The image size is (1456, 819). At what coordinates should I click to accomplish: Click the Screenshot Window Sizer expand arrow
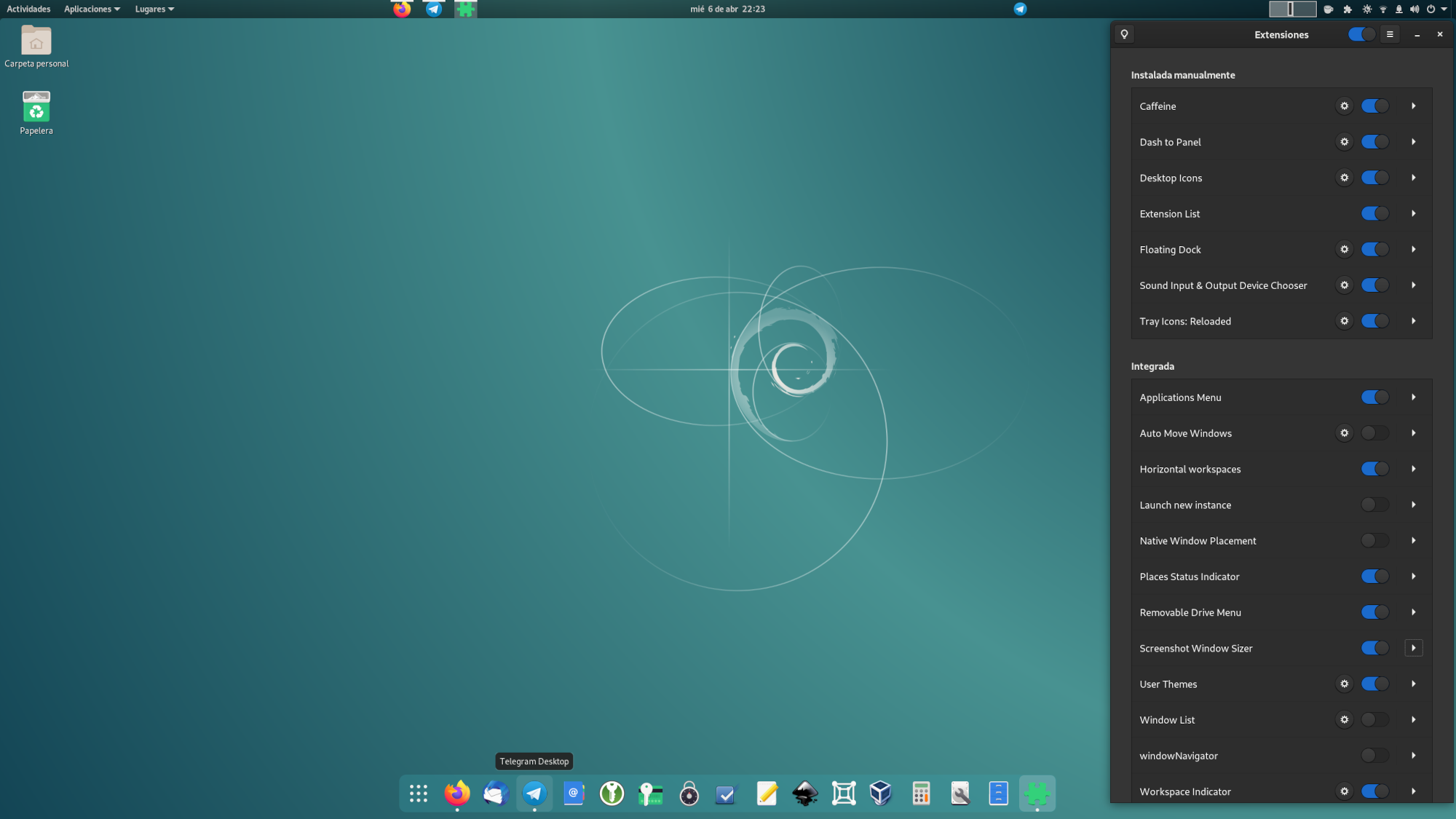pos(1414,648)
